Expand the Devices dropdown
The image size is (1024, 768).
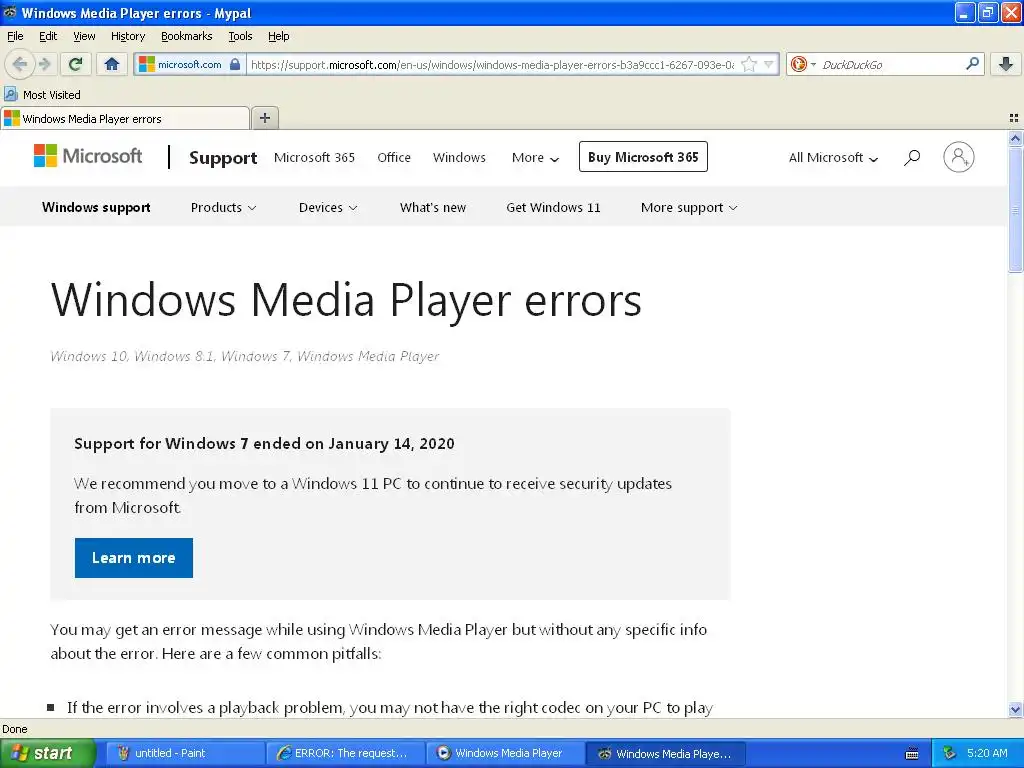coord(328,207)
